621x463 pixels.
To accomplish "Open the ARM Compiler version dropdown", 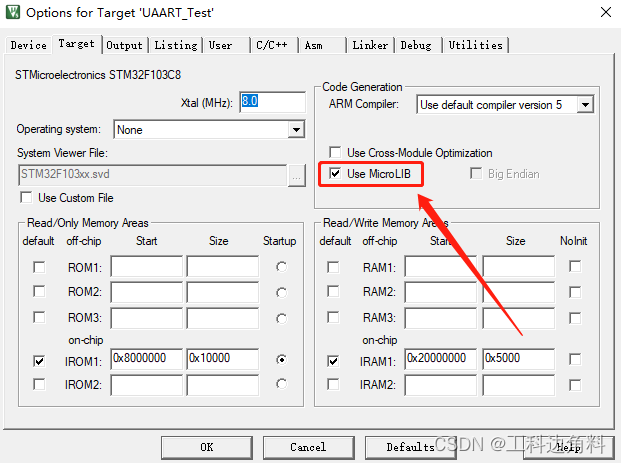I will click(585, 105).
